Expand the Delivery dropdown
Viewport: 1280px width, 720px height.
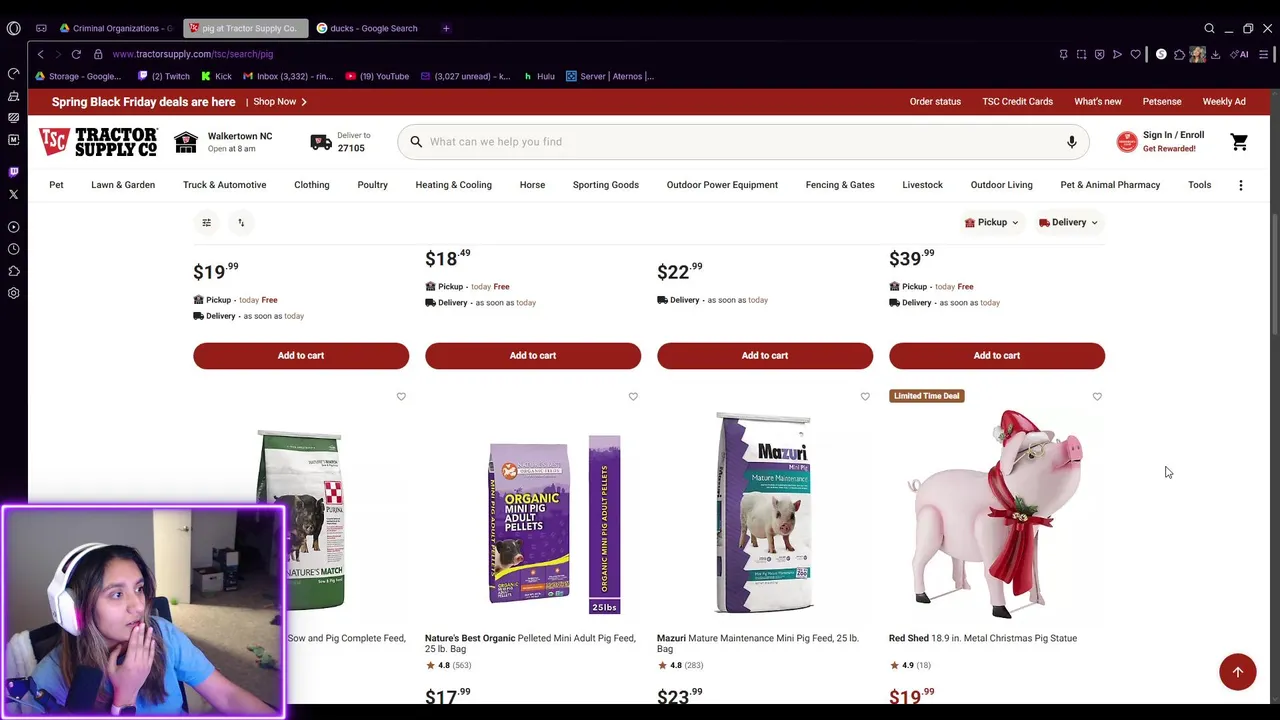[x=1068, y=222]
